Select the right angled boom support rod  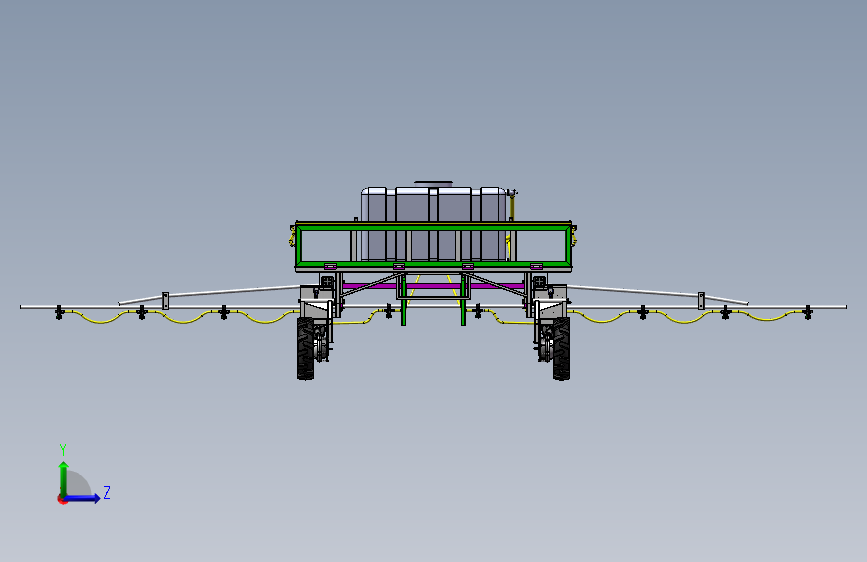pos(657,294)
